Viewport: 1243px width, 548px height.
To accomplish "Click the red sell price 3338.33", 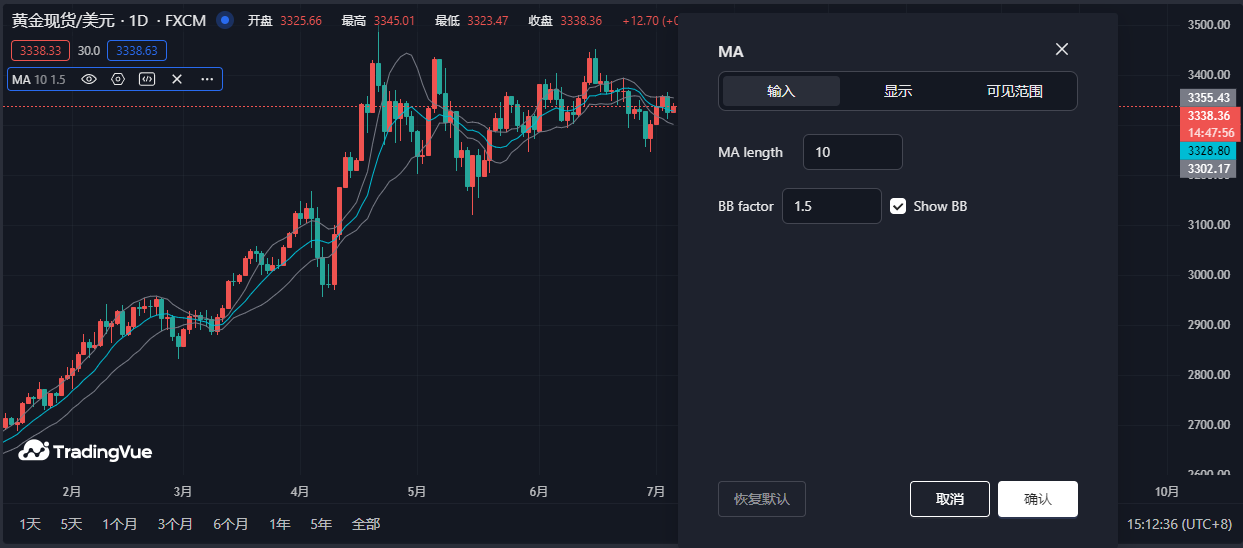I will [x=41, y=50].
